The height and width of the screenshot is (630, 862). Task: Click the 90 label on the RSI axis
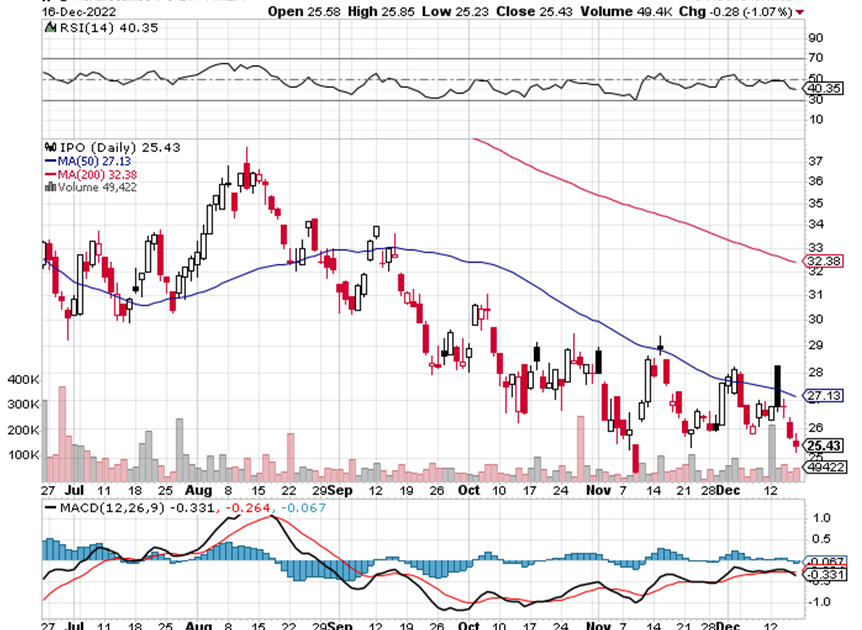[x=816, y=38]
